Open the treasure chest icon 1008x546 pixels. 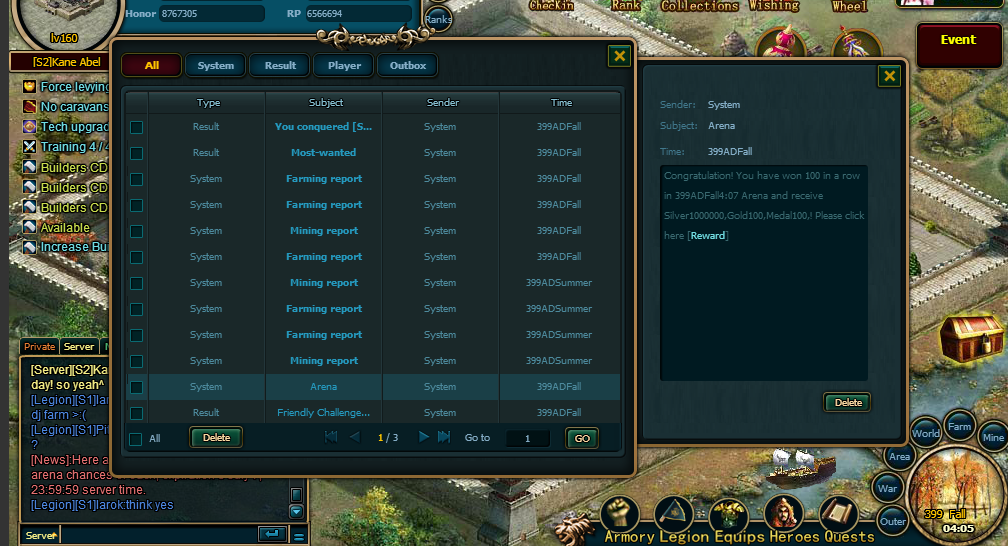coord(971,338)
